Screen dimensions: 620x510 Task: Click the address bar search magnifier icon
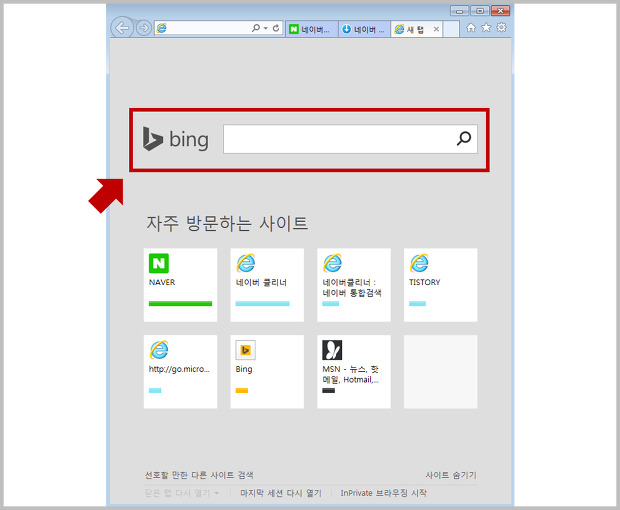pos(256,28)
